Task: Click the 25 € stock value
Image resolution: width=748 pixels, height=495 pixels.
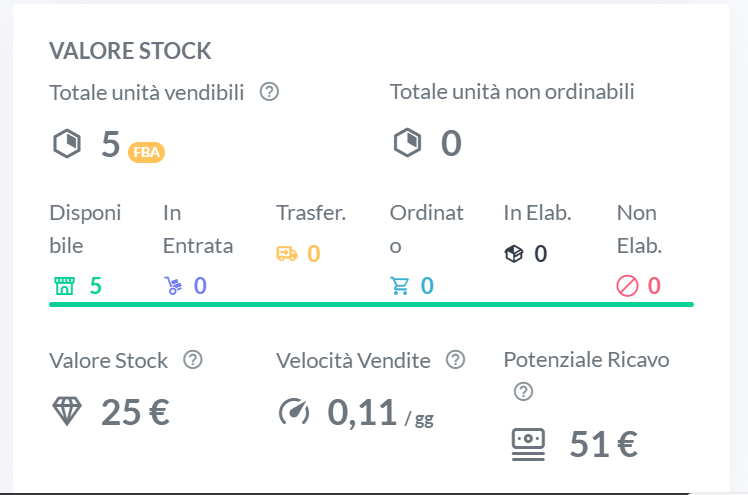Action: point(135,412)
